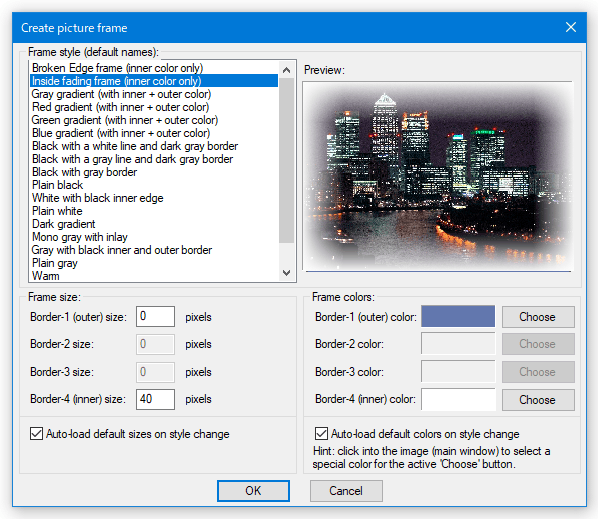This screenshot has width=598, height=519.
Task: Toggle Auto-load default sizes on style change
Action: pyautogui.click(x=37, y=434)
